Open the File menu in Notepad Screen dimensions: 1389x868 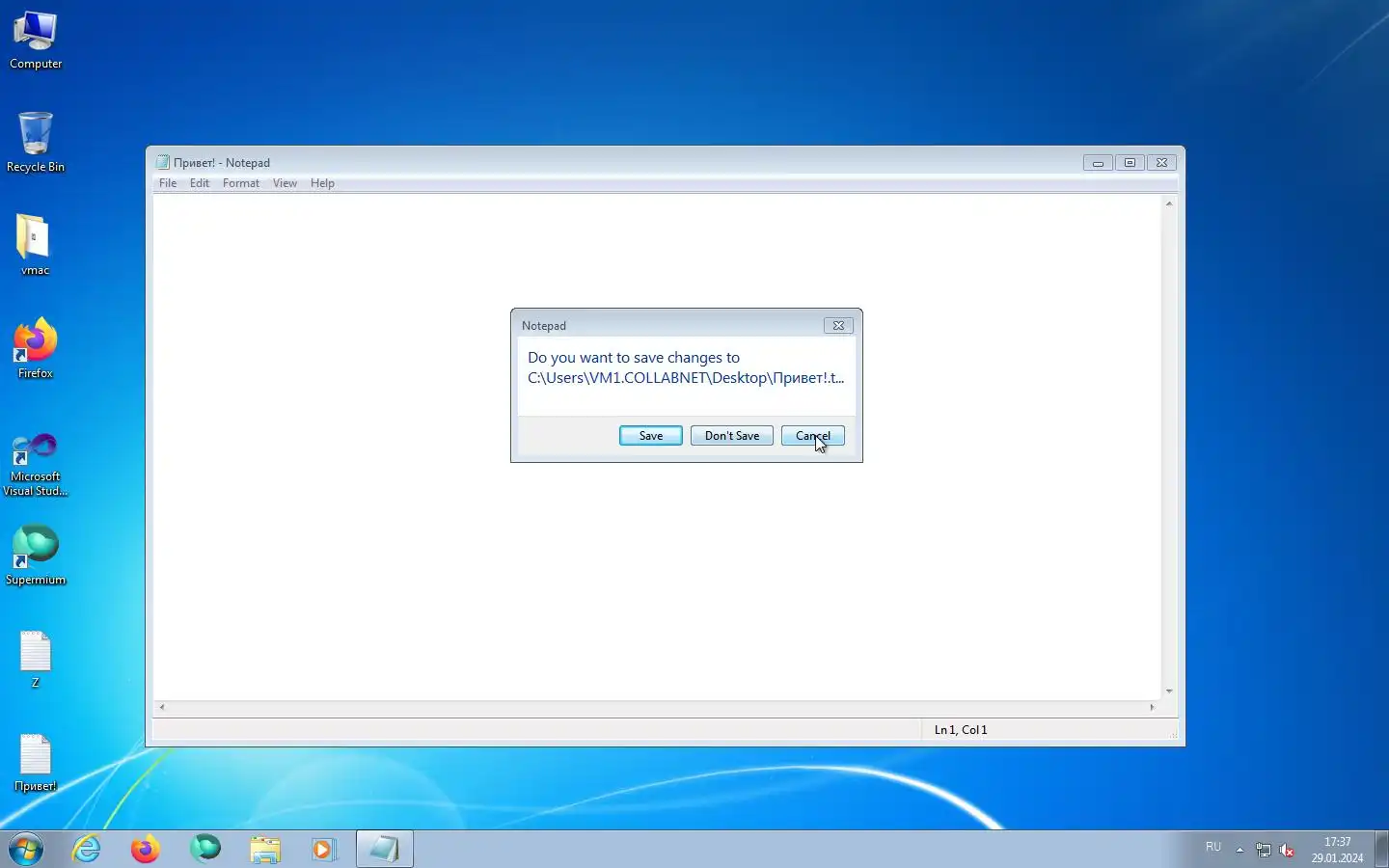coord(168,183)
